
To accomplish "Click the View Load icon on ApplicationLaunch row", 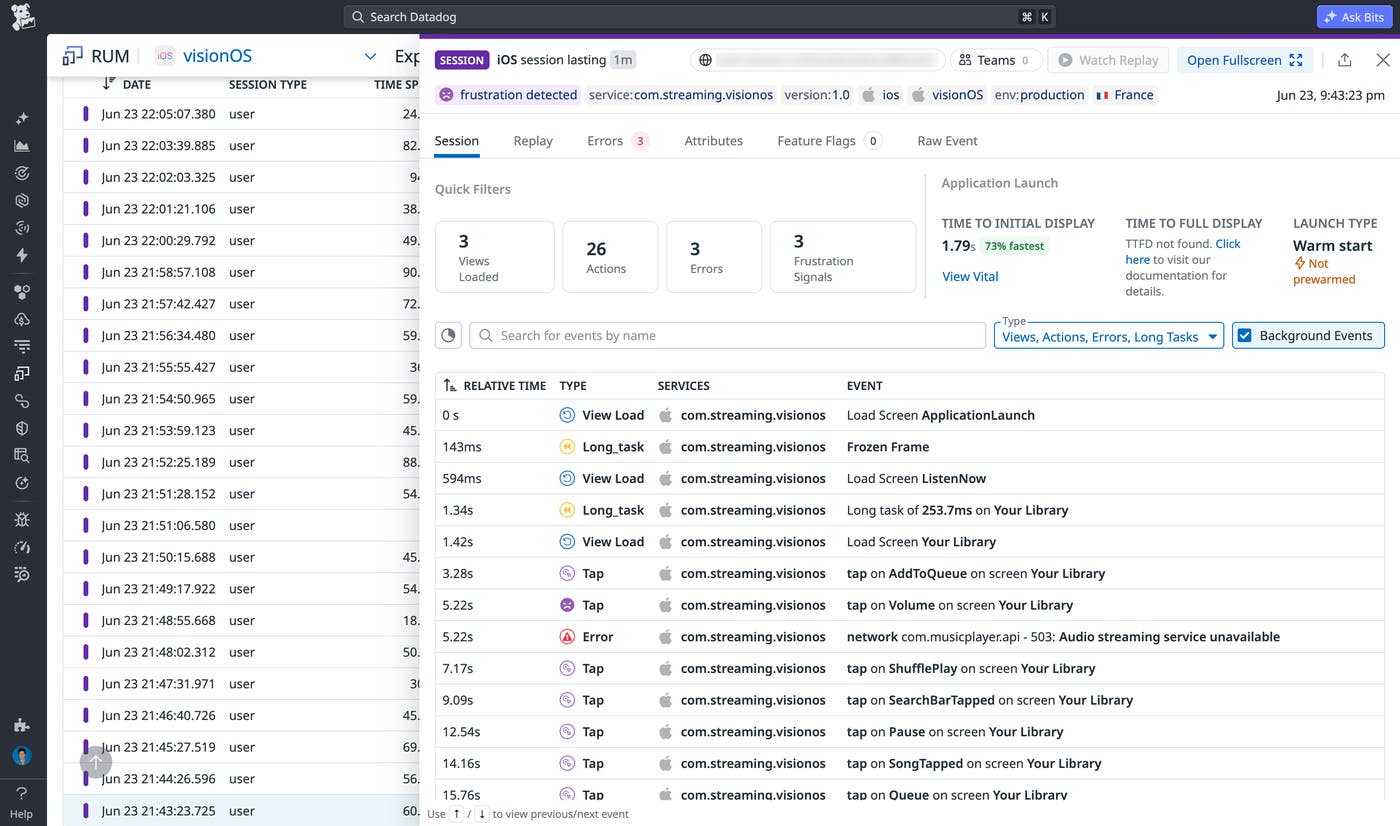I will [x=567, y=415].
